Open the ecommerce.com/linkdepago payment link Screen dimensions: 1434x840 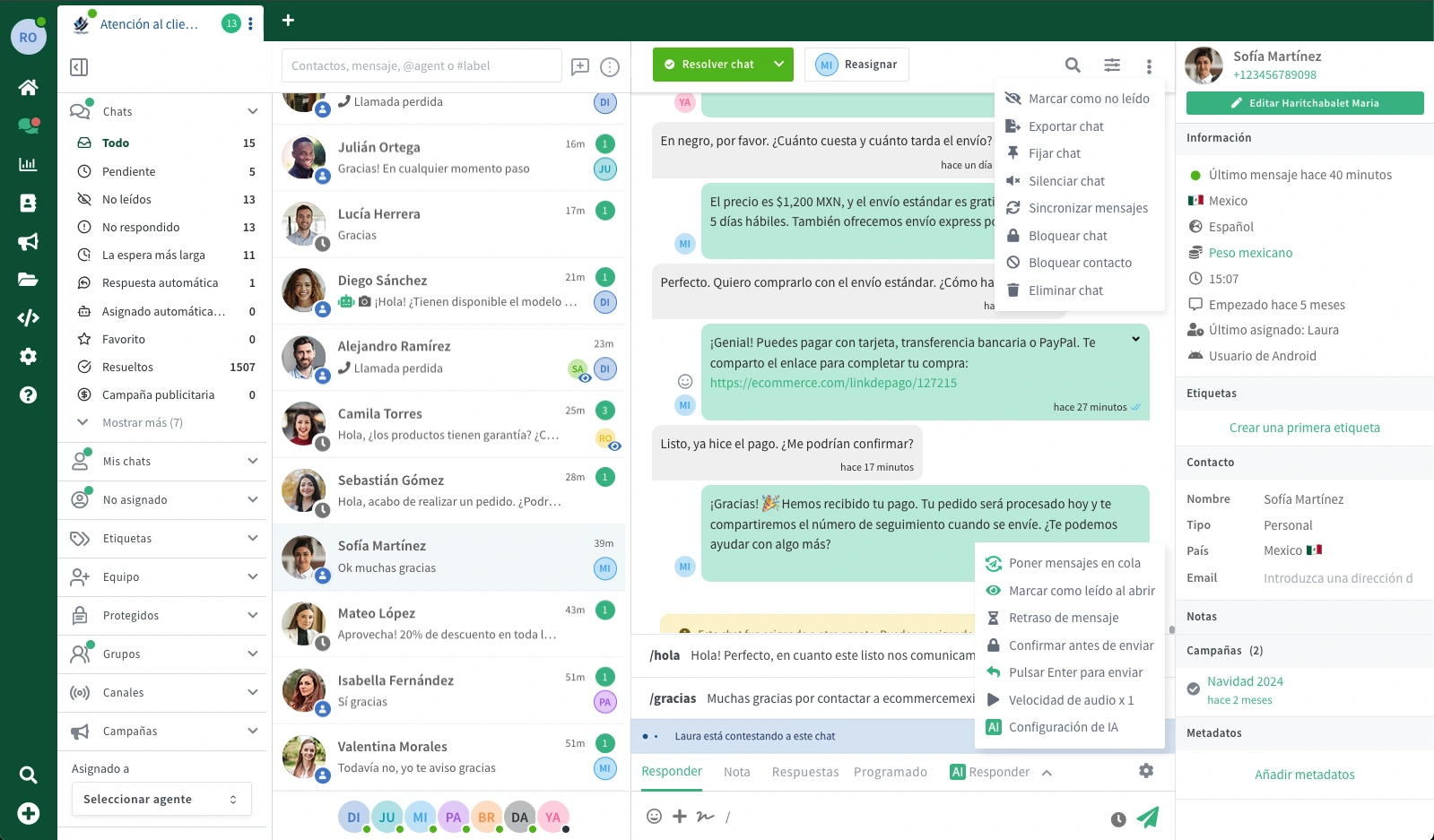tap(833, 383)
